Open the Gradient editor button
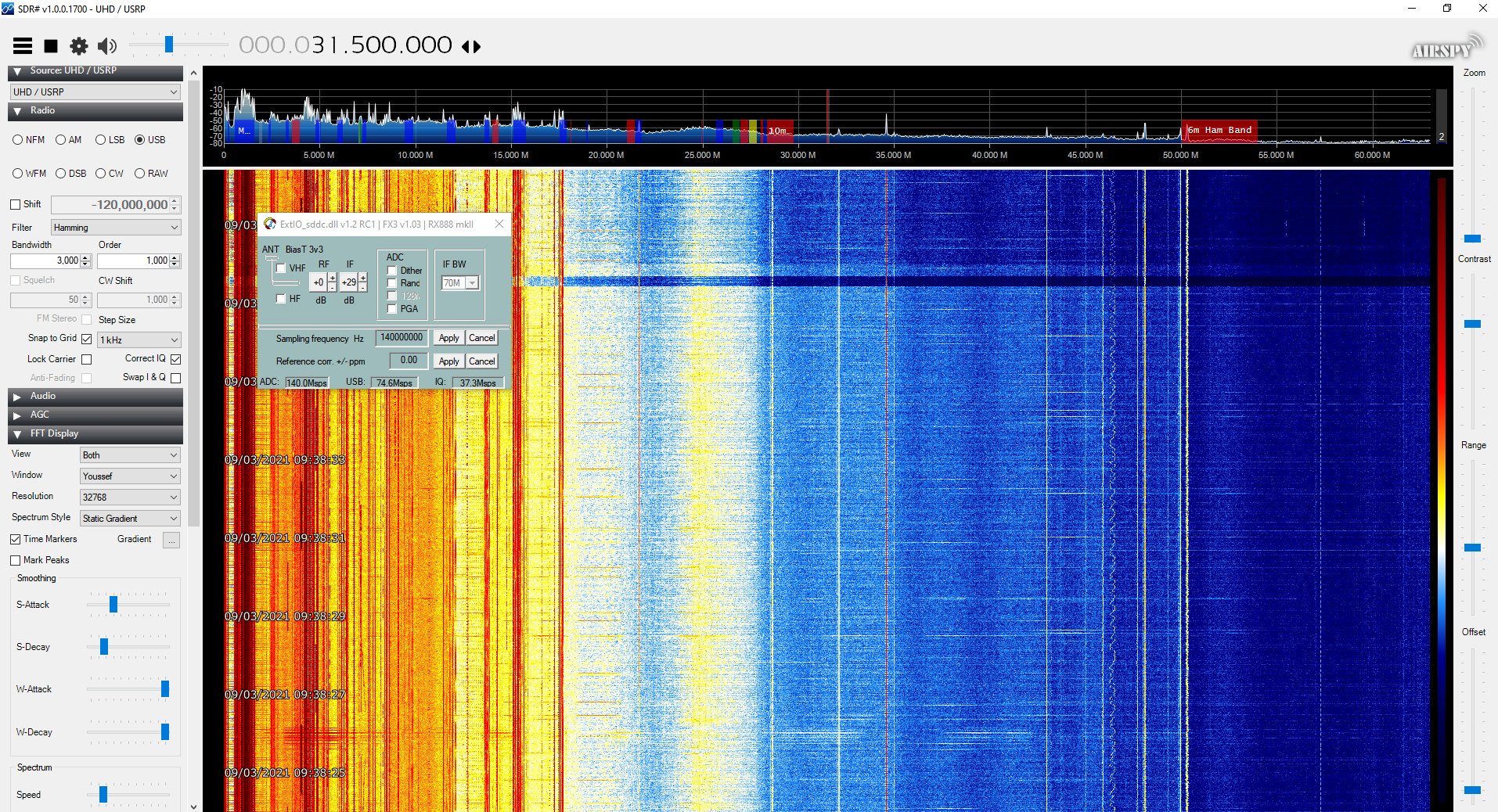1498x812 pixels. coord(171,540)
